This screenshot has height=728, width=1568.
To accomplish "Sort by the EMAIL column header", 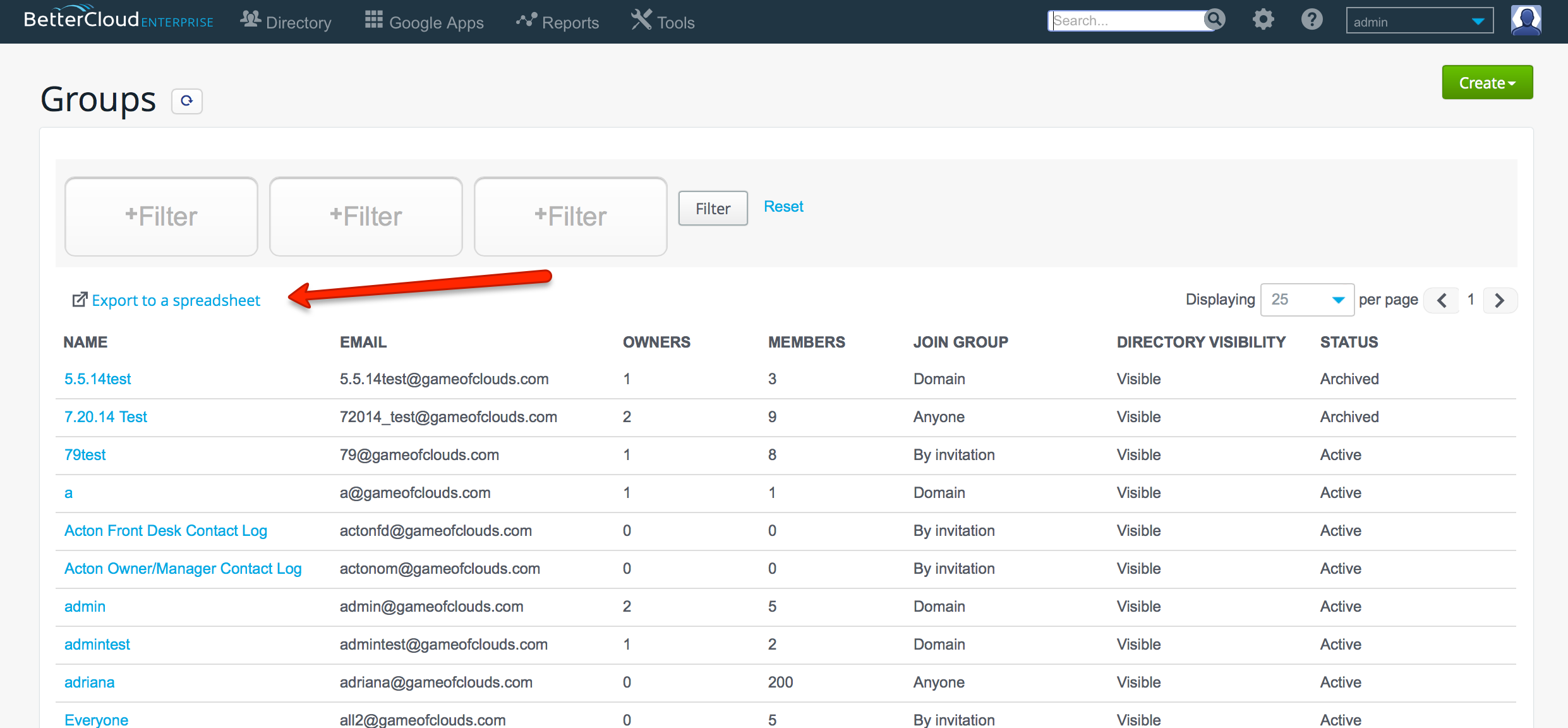I will click(x=363, y=342).
